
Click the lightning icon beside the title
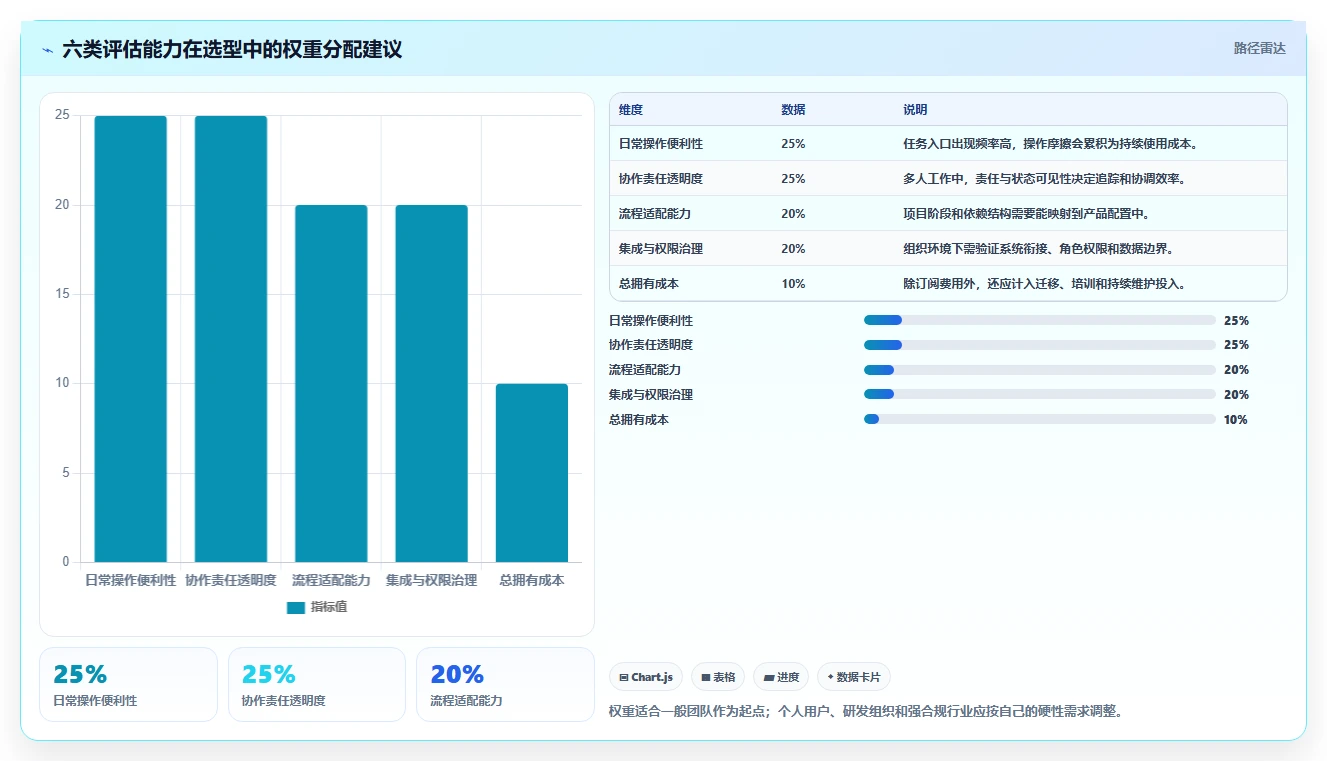[x=47, y=50]
